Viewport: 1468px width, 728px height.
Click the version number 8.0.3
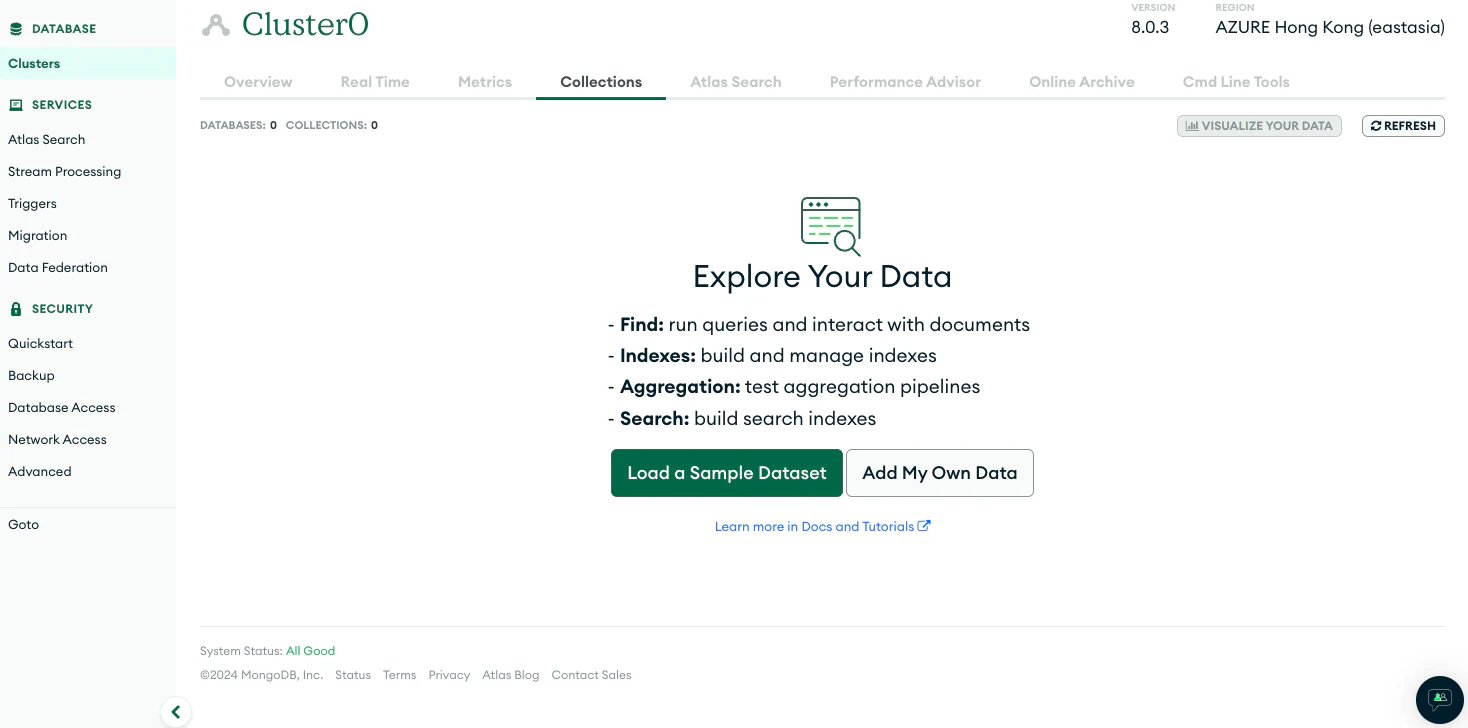(x=1150, y=28)
